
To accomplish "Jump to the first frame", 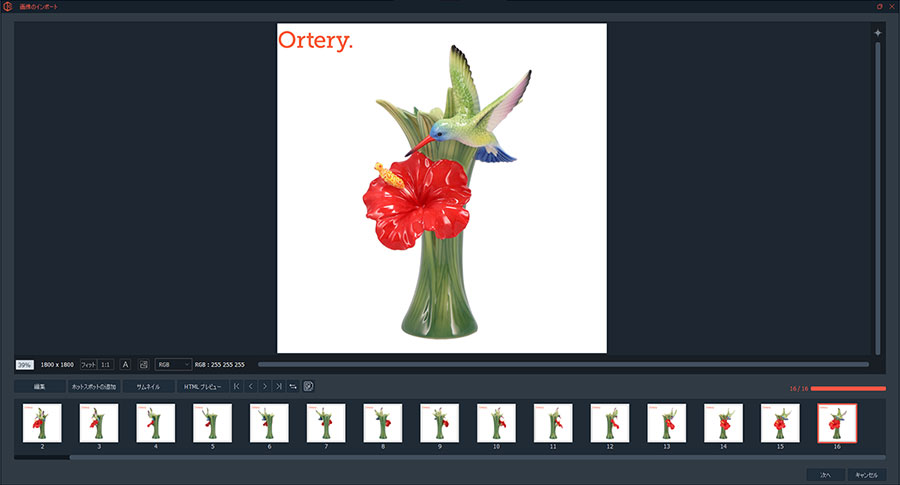I will [x=236, y=386].
